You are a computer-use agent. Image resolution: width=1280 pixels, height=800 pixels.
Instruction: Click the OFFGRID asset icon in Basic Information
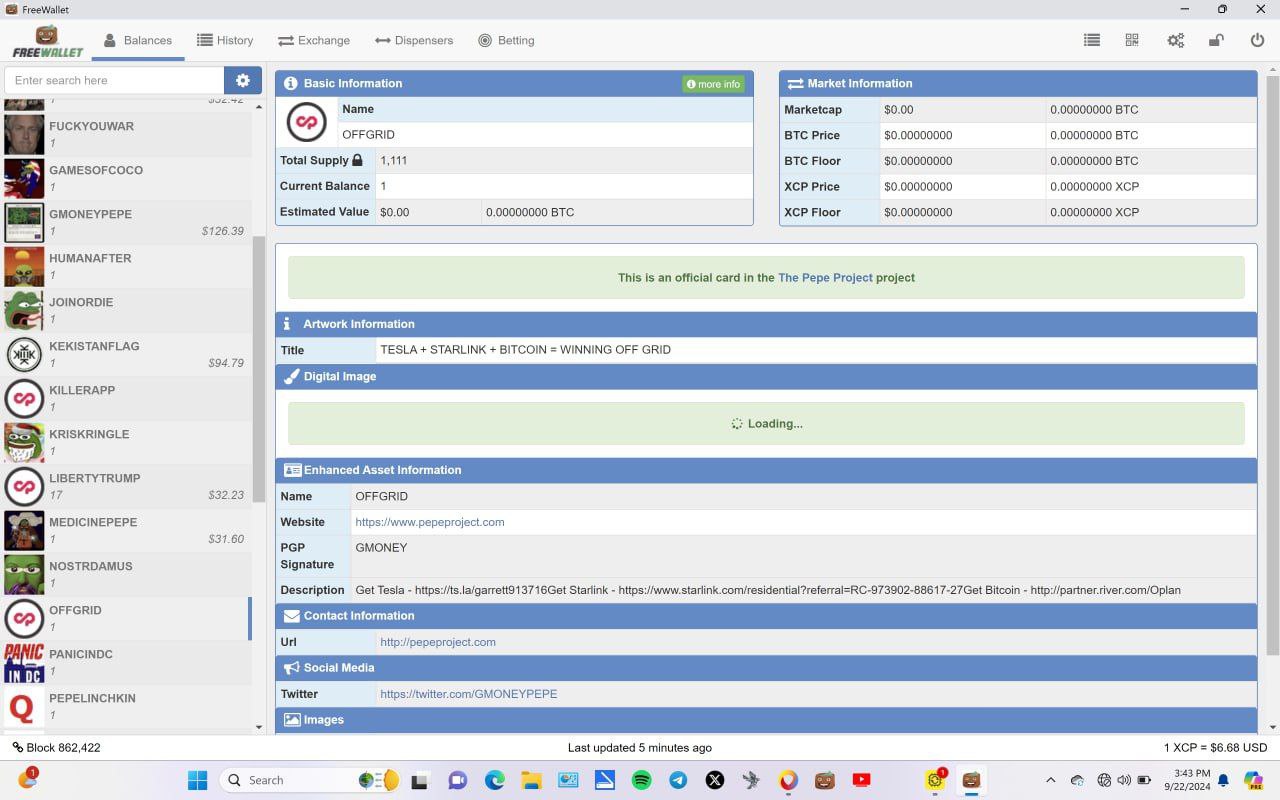307,122
